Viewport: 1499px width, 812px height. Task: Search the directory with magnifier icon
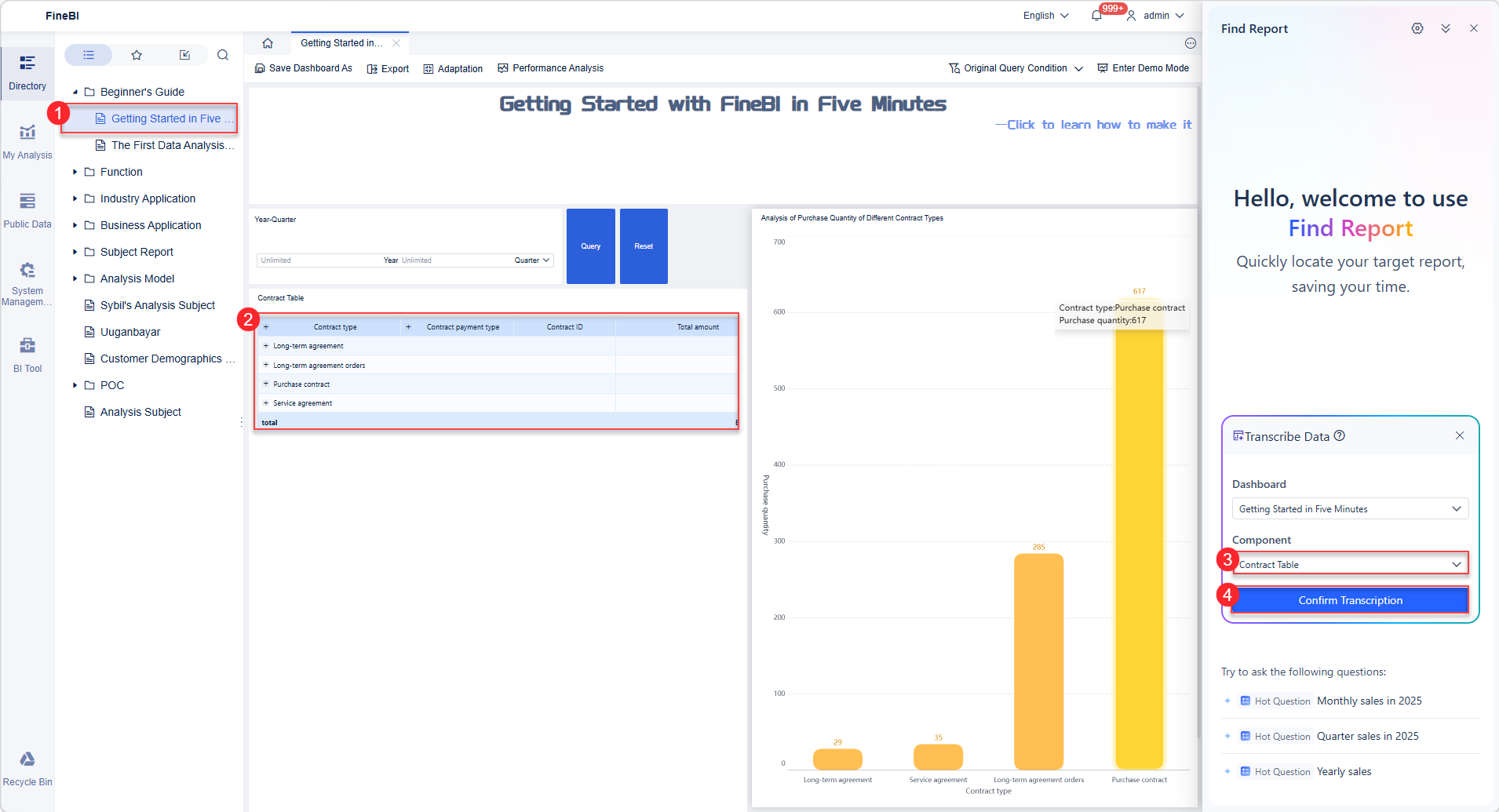(x=223, y=55)
